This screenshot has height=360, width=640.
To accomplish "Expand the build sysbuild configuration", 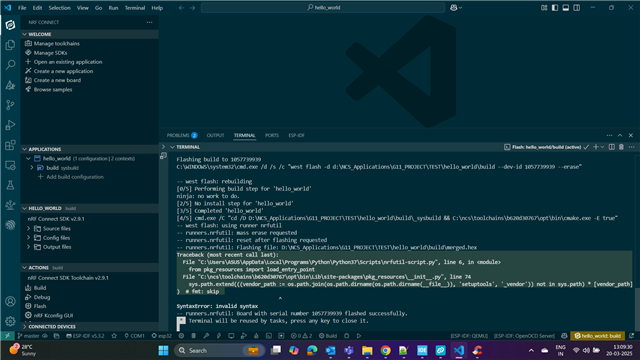I will pos(31,168).
